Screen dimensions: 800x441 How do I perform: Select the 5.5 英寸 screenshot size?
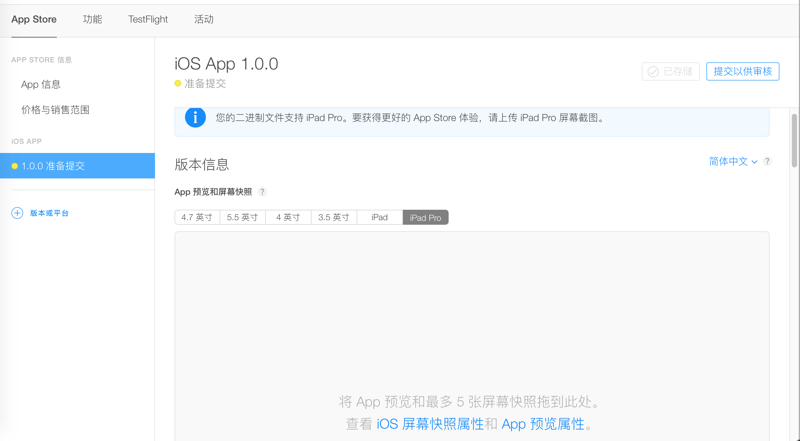click(242, 217)
